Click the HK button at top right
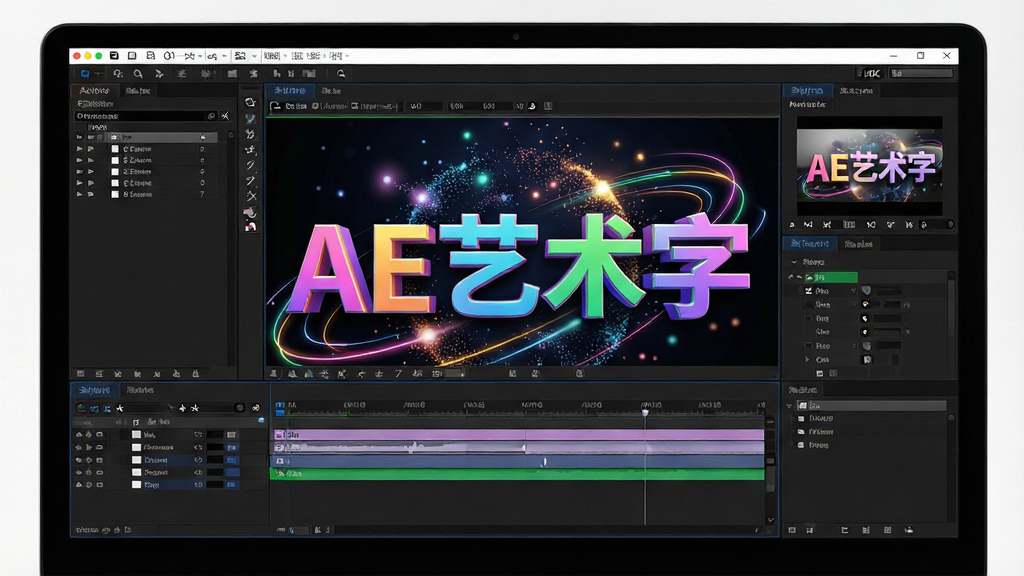This screenshot has height=576, width=1024. point(871,74)
